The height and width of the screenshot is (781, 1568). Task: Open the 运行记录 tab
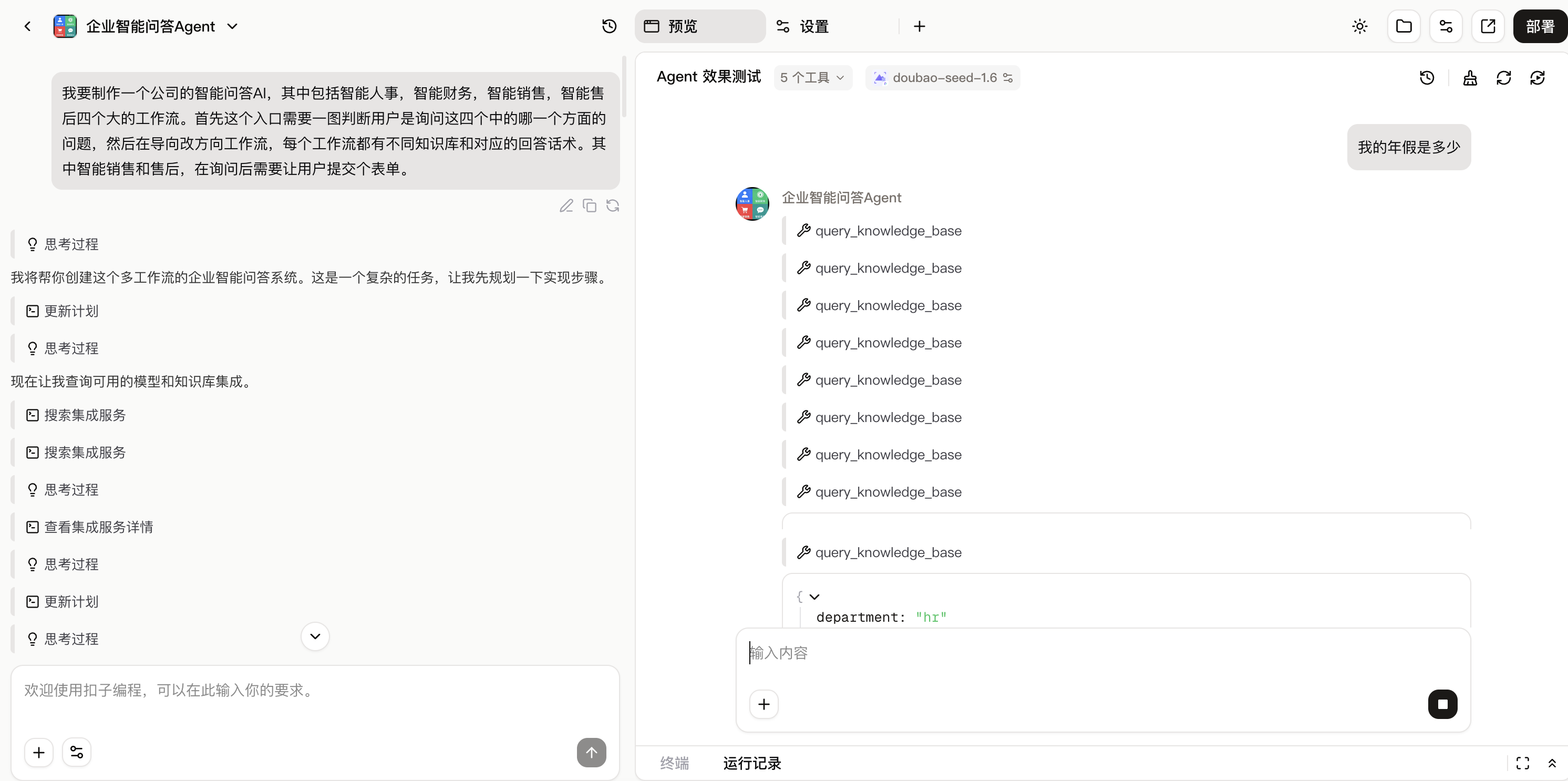tap(752, 763)
